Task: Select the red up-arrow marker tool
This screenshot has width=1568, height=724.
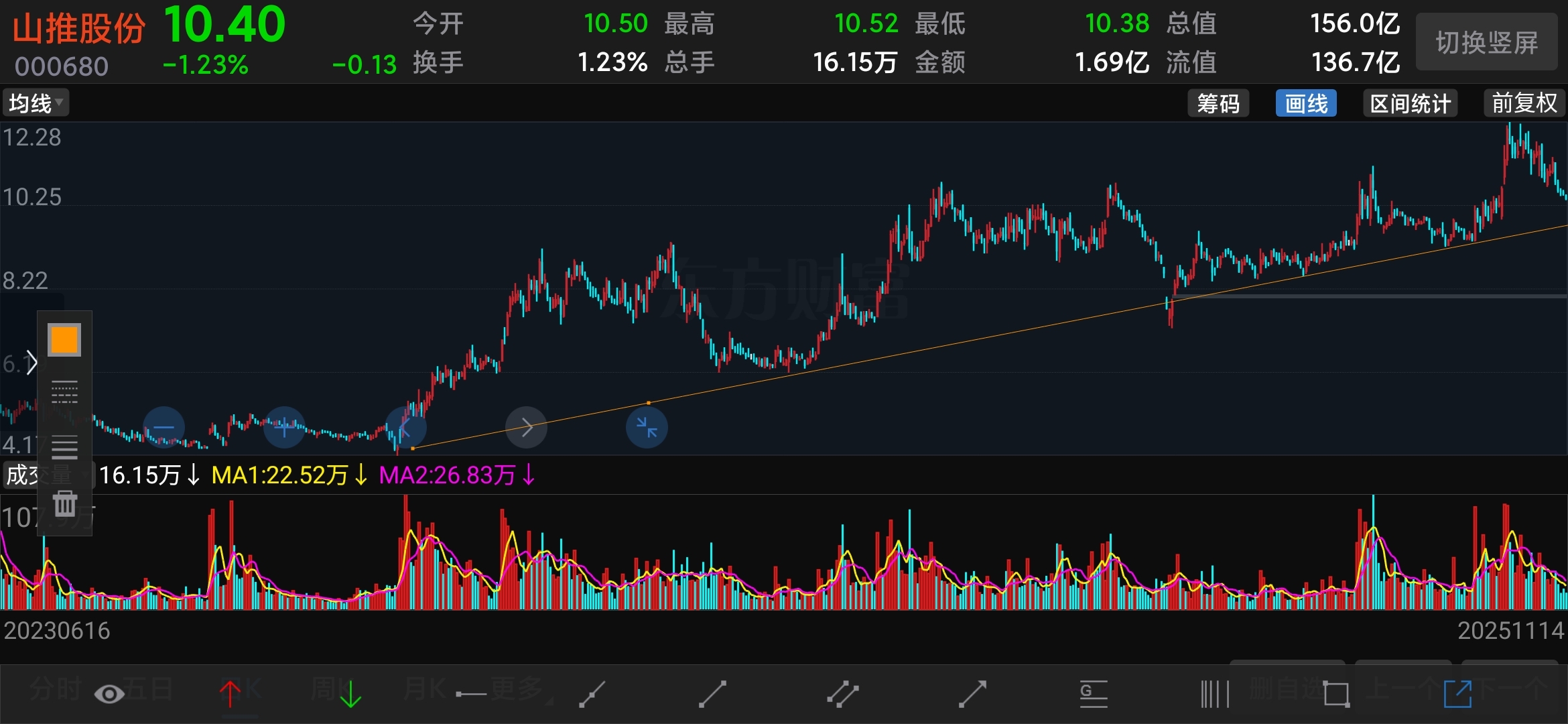Action: pos(230,694)
